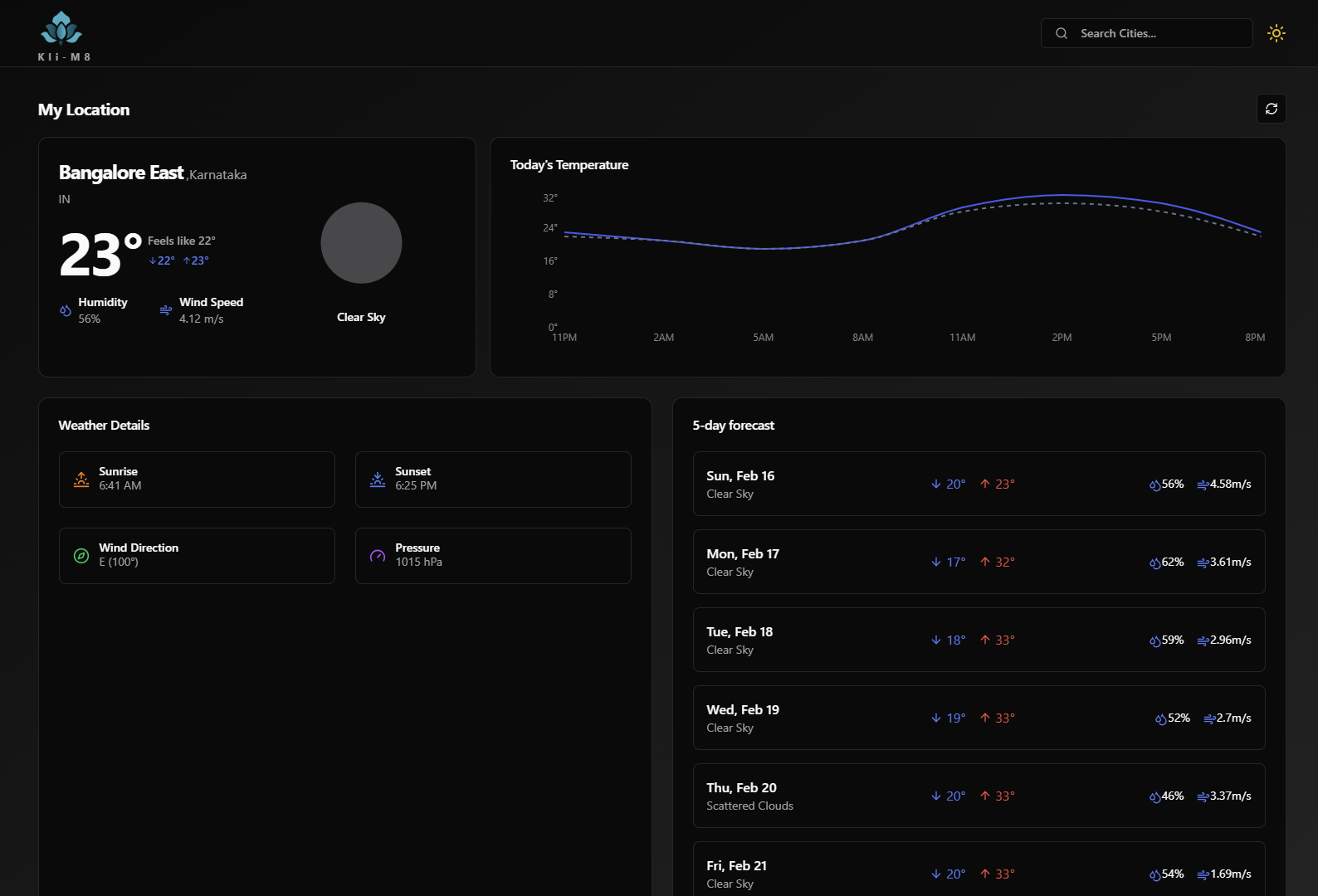1318x896 pixels.
Task: Select the Sun, Feb 16 forecast row
Action: (979, 484)
